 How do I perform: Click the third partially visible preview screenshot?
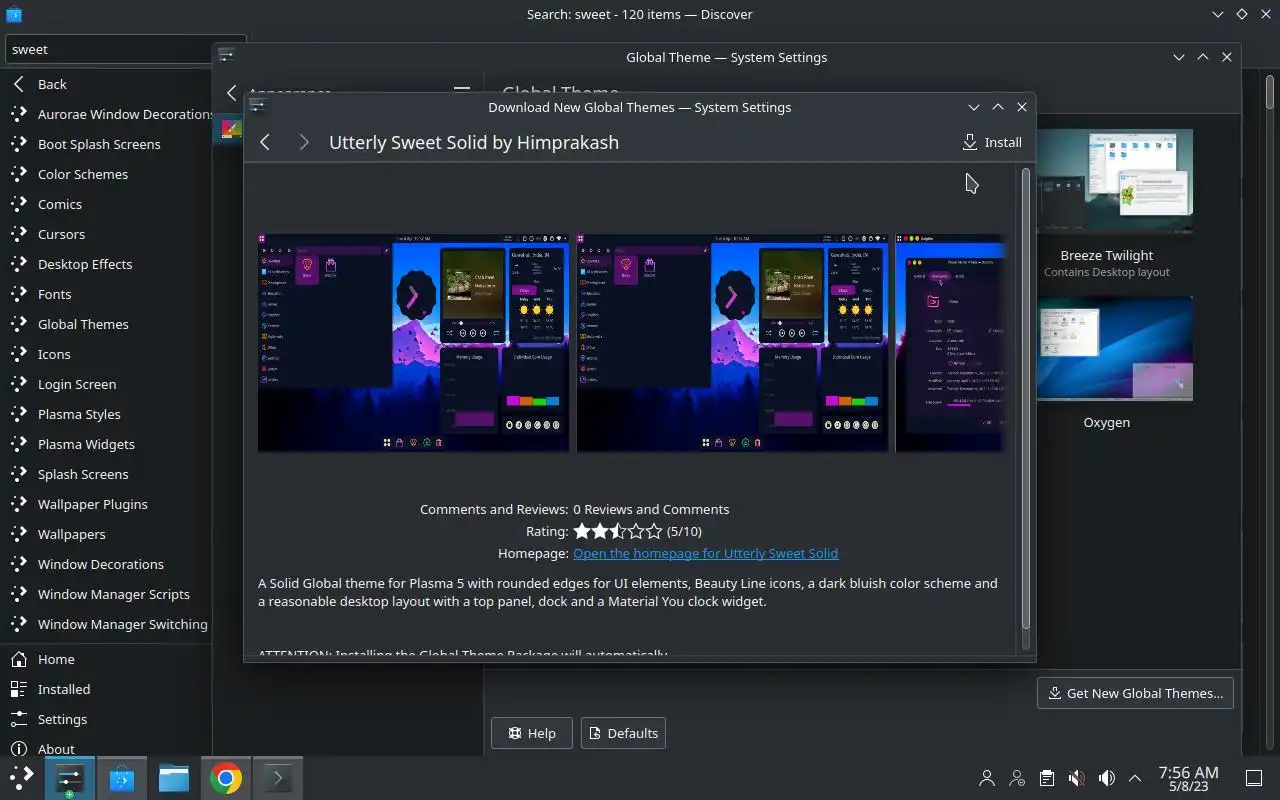pos(950,343)
